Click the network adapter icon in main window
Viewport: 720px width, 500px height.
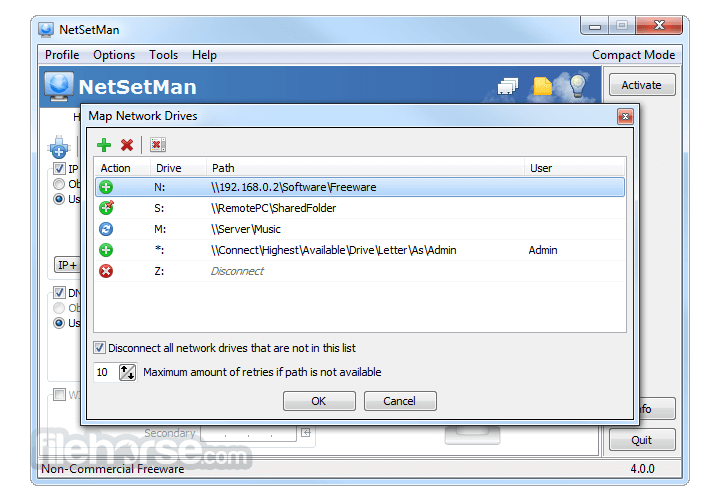click(x=58, y=147)
